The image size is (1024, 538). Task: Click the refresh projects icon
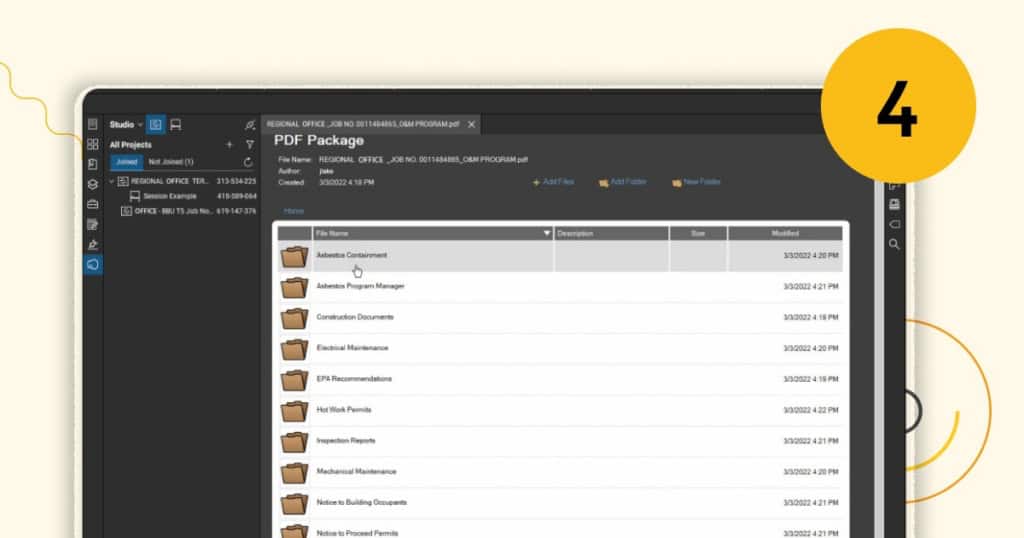[248, 161]
